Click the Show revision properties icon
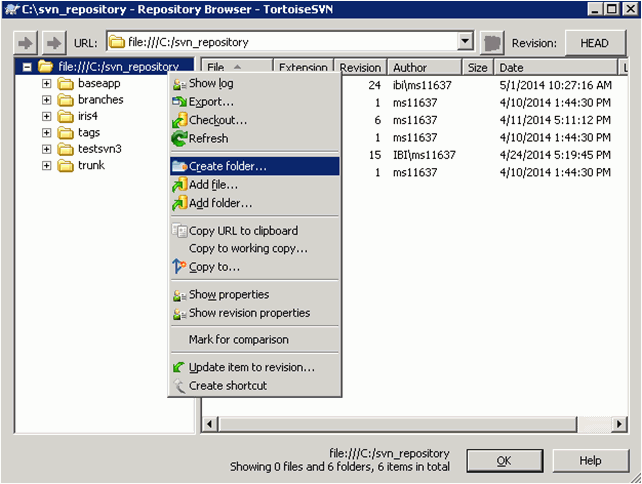Screen dimensions: 642x484 tap(179, 313)
